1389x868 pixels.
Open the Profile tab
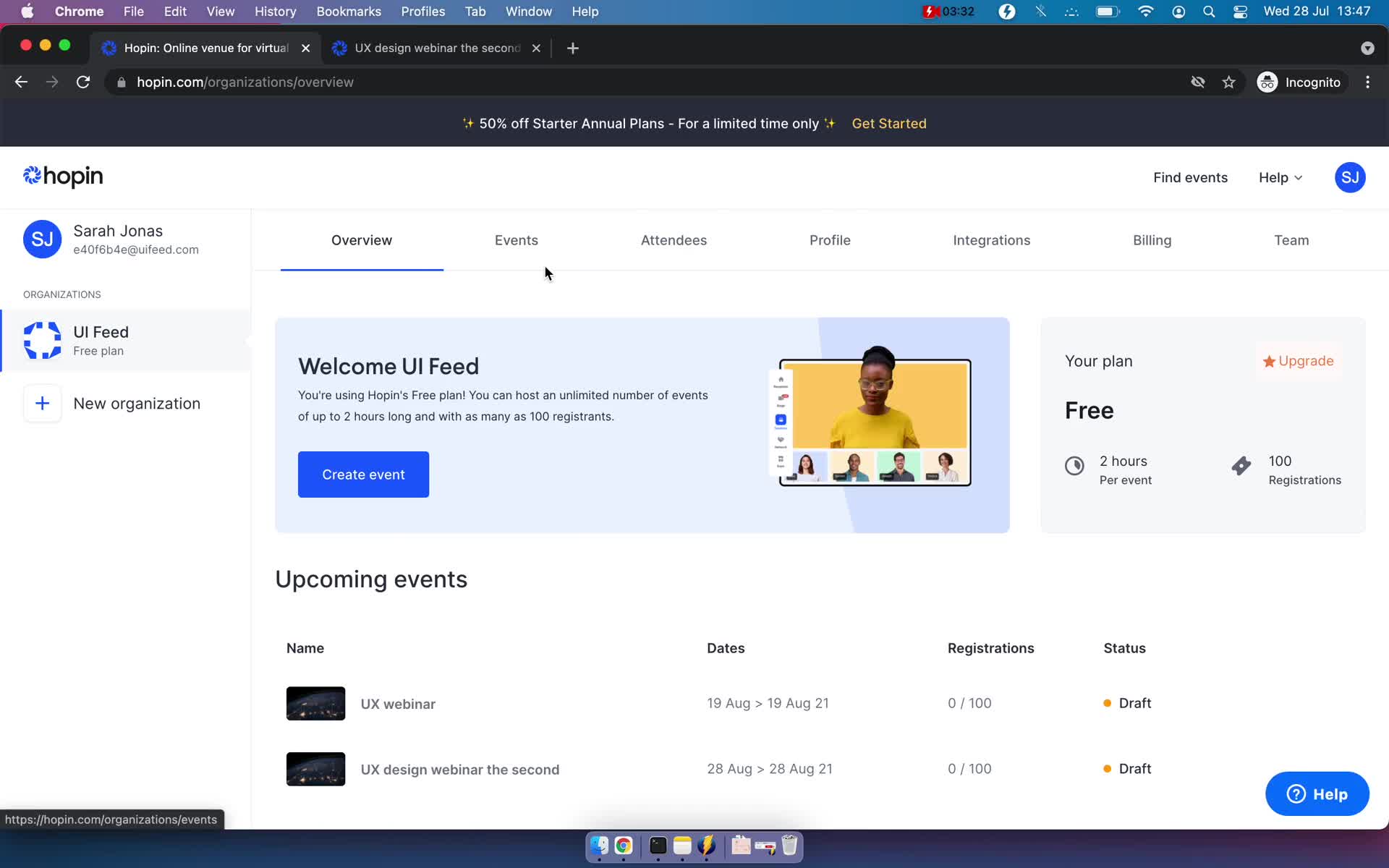830,240
